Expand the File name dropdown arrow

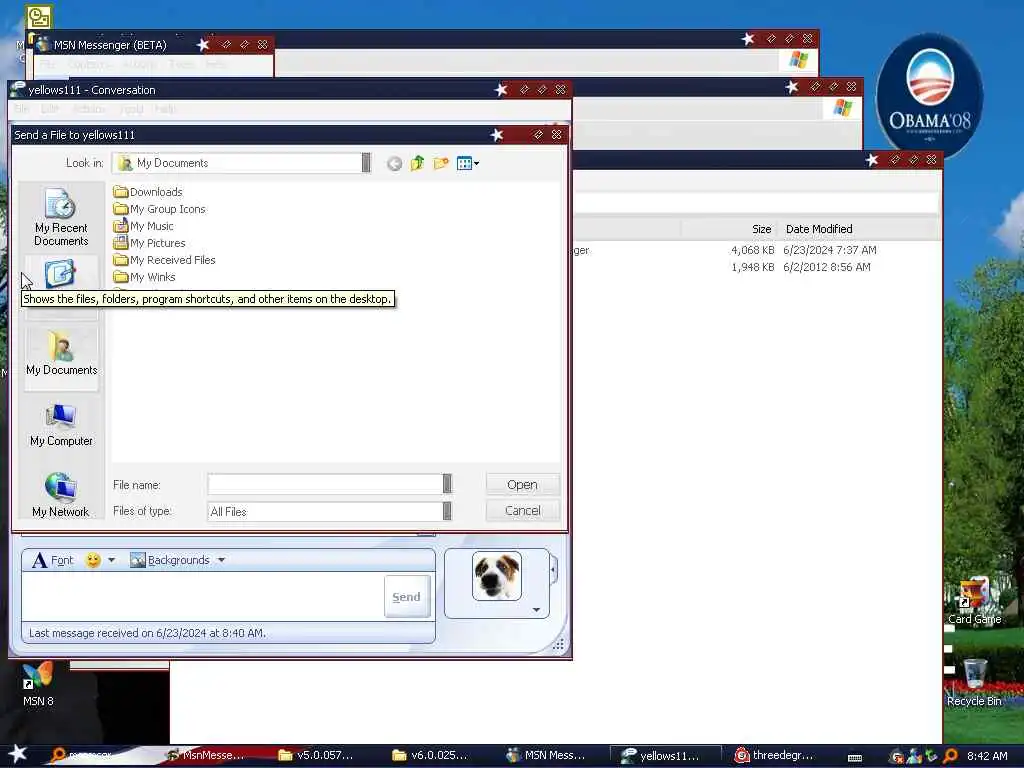[447, 484]
